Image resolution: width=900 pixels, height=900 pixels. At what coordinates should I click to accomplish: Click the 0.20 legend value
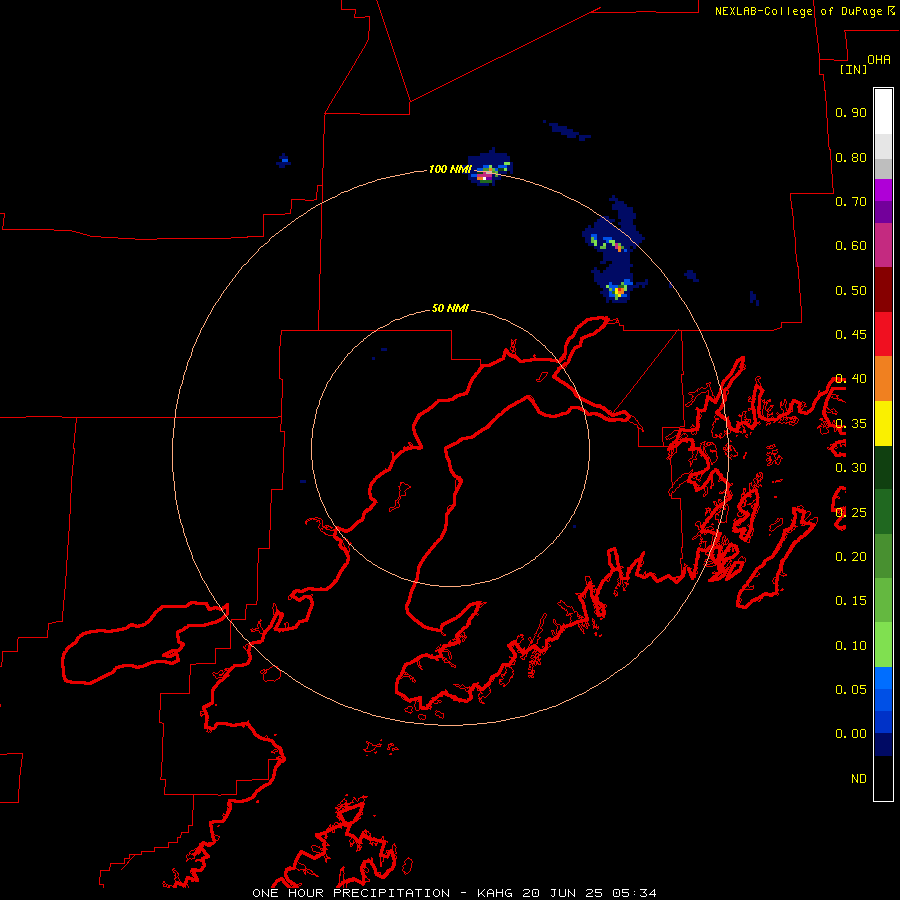[x=851, y=557]
